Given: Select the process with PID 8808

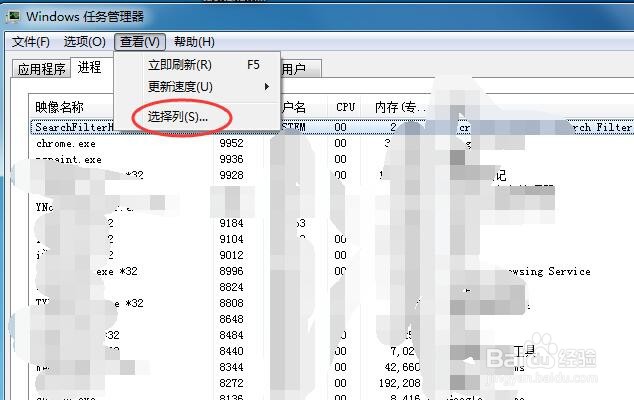Looking at the screenshot, I should [x=231, y=303].
